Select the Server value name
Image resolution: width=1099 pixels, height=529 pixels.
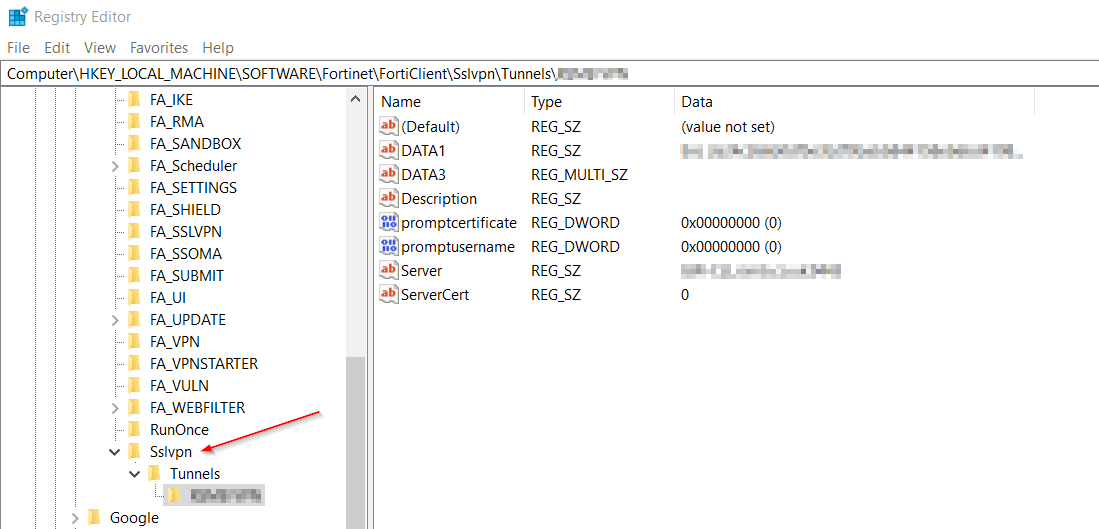click(x=421, y=270)
